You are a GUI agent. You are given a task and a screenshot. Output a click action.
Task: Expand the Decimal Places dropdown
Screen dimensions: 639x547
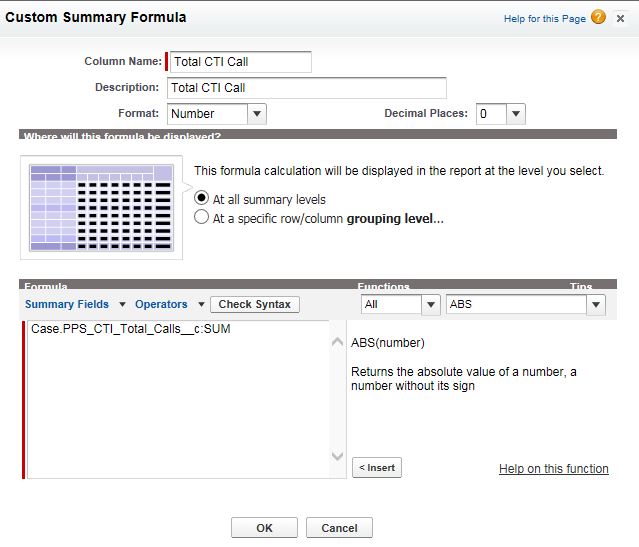pos(500,114)
